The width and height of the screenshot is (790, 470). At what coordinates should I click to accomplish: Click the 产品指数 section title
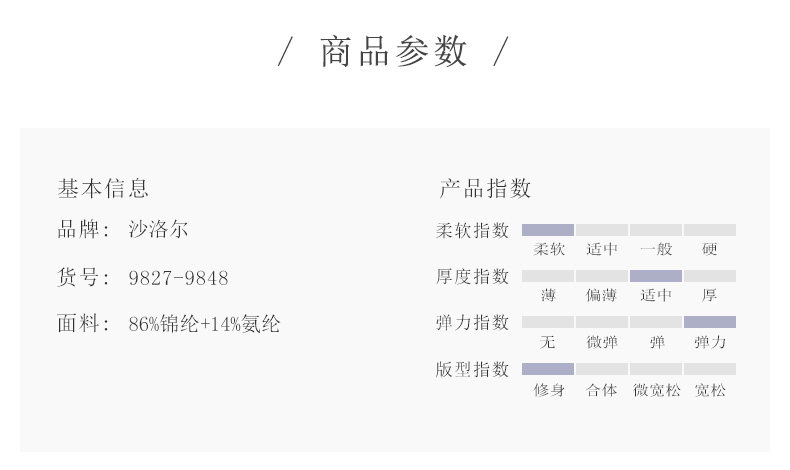point(485,189)
